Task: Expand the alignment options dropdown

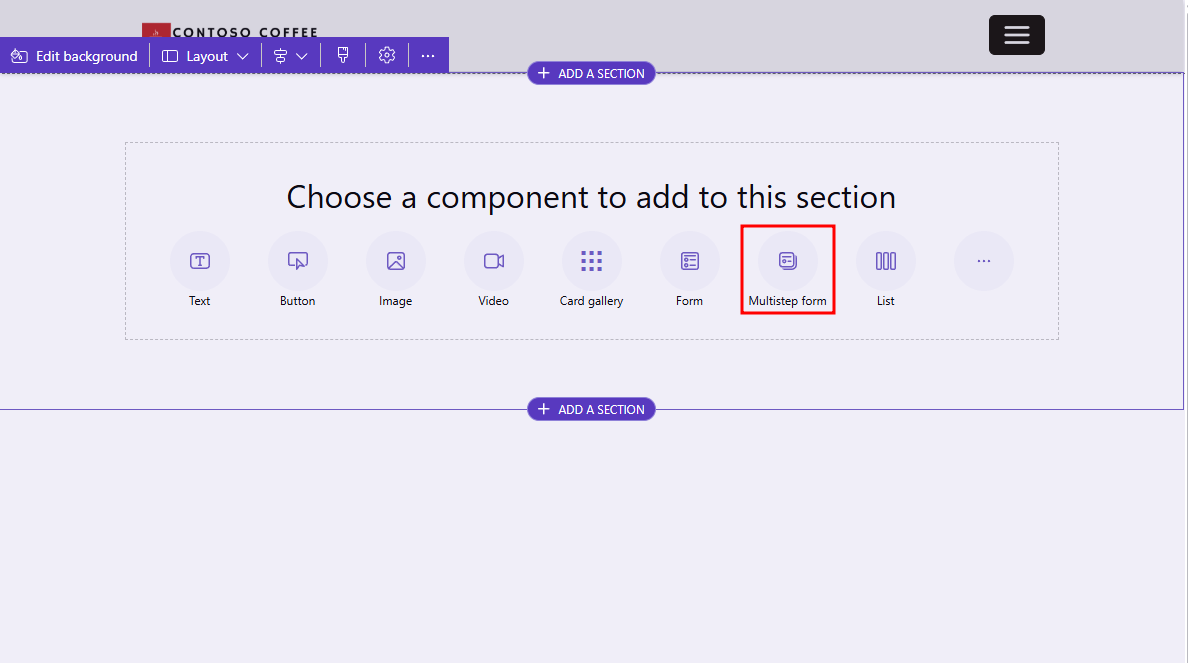Action: 290,56
